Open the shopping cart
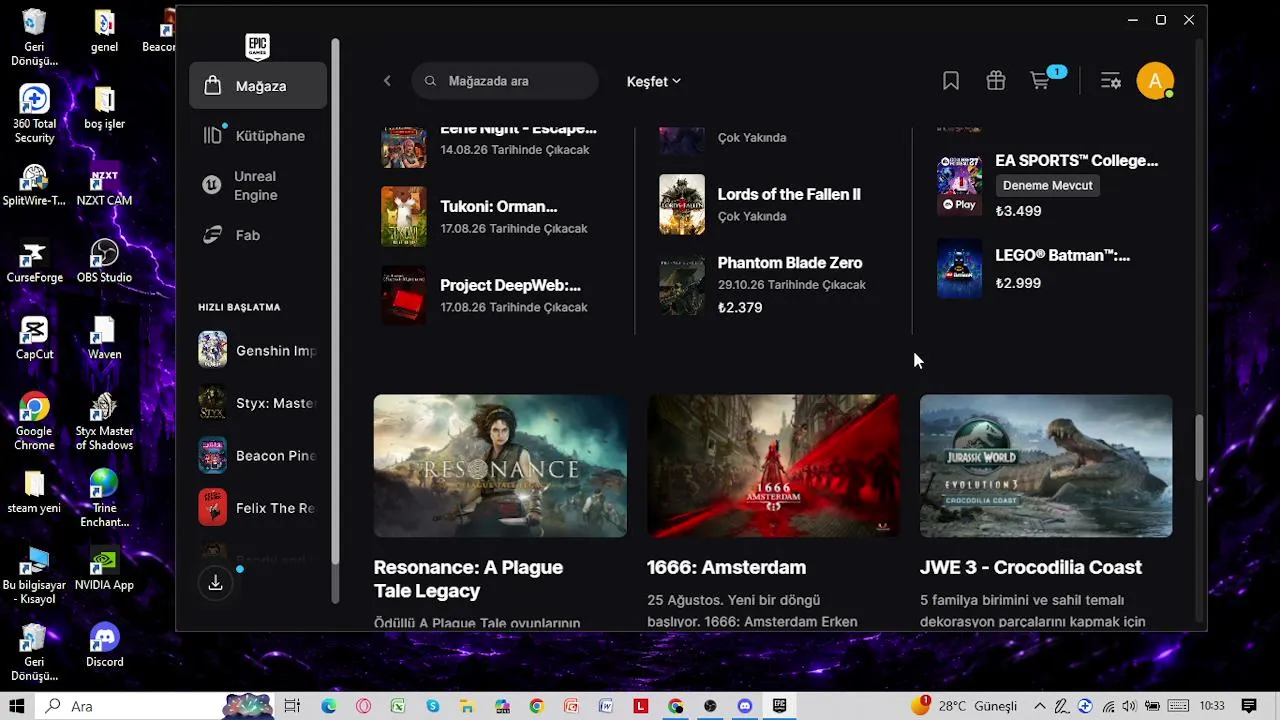 tap(1041, 81)
